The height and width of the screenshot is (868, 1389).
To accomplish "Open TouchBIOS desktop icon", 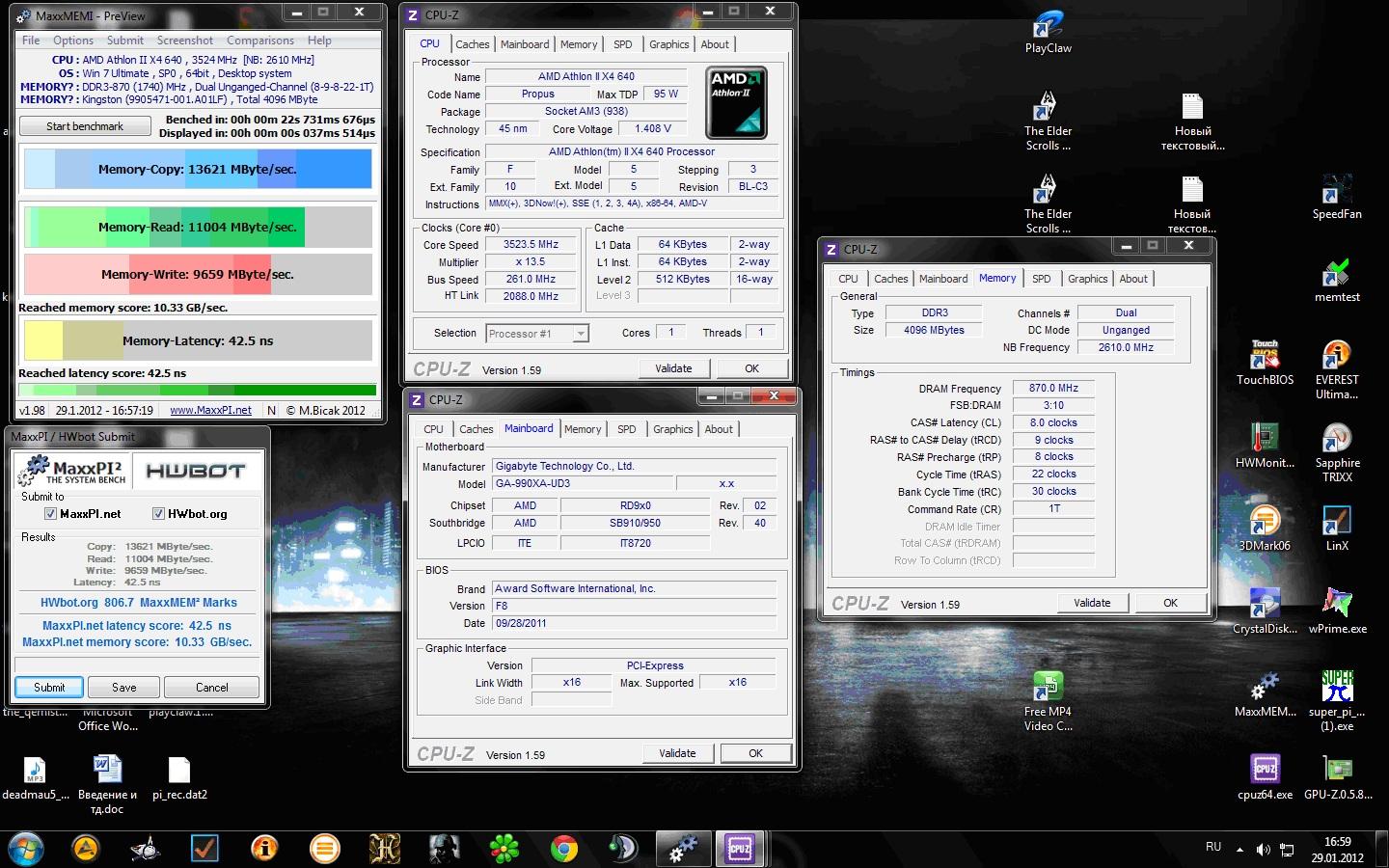I will (1265, 364).
